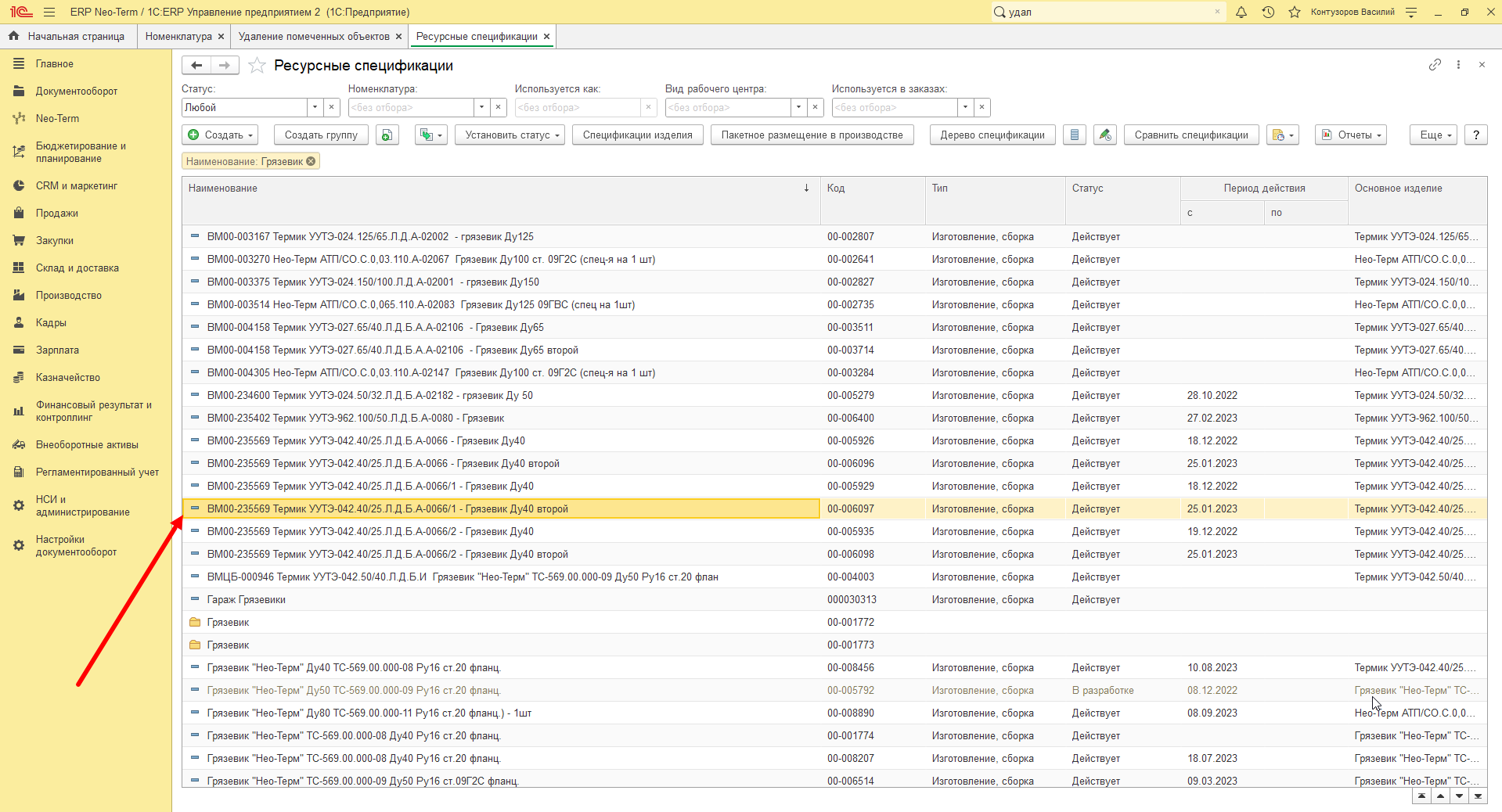1502x812 pixels.
Task: Click Сравнить спецификации button
Action: coord(1191,135)
